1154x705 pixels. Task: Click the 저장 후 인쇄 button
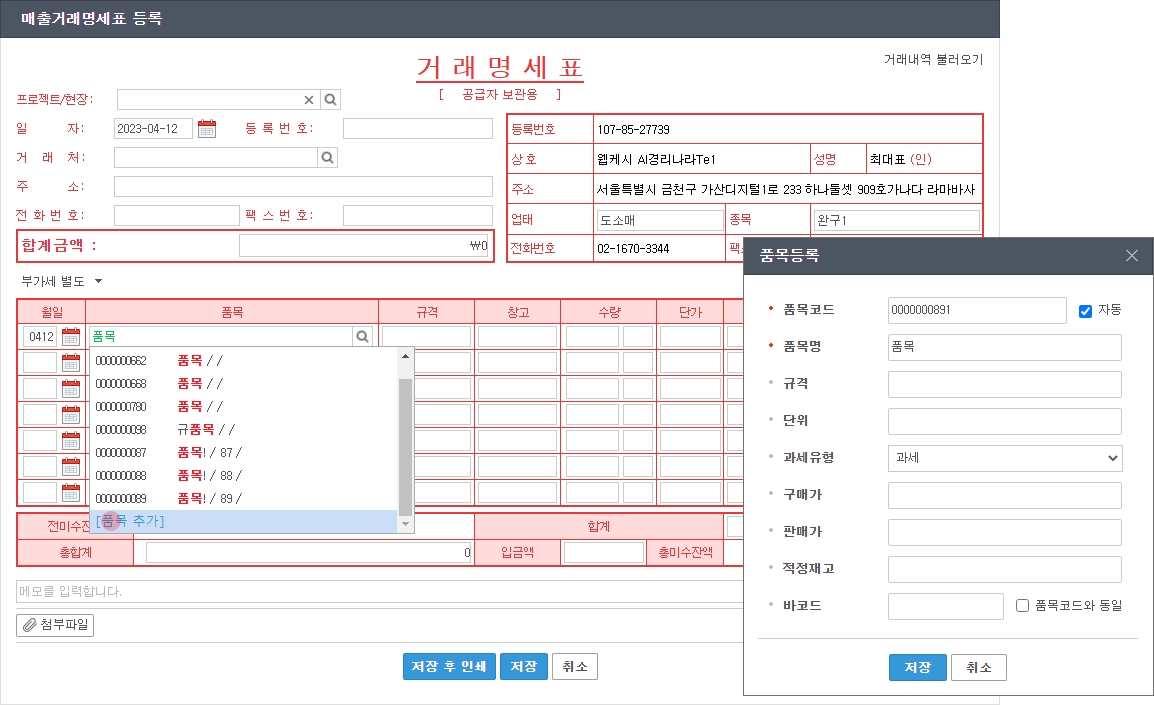coord(448,667)
